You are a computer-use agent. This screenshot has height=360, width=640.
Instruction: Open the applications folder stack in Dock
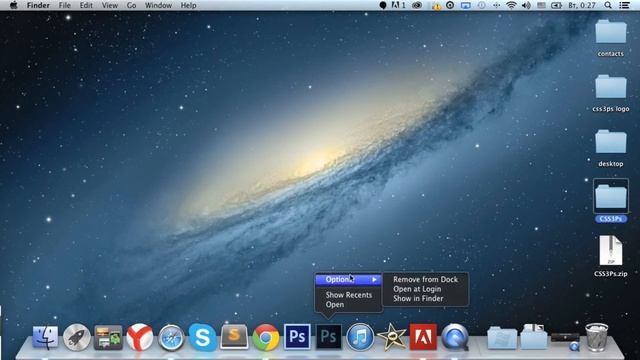(x=502, y=338)
